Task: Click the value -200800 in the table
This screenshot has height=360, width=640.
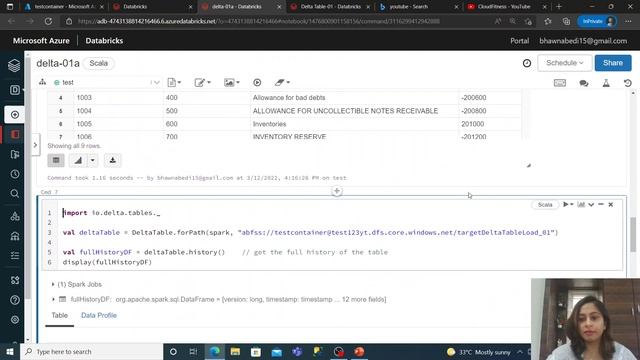Action: (x=473, y=111)
